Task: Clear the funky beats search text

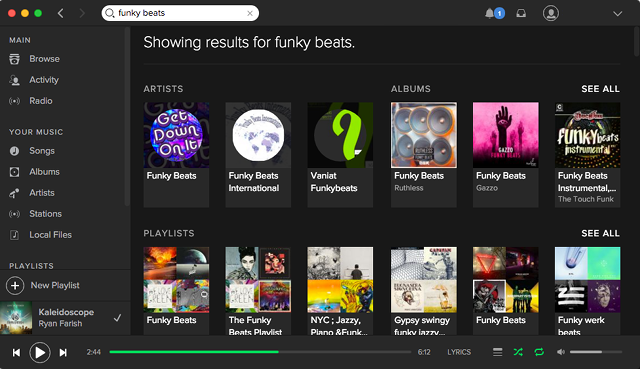Action: 250,13
